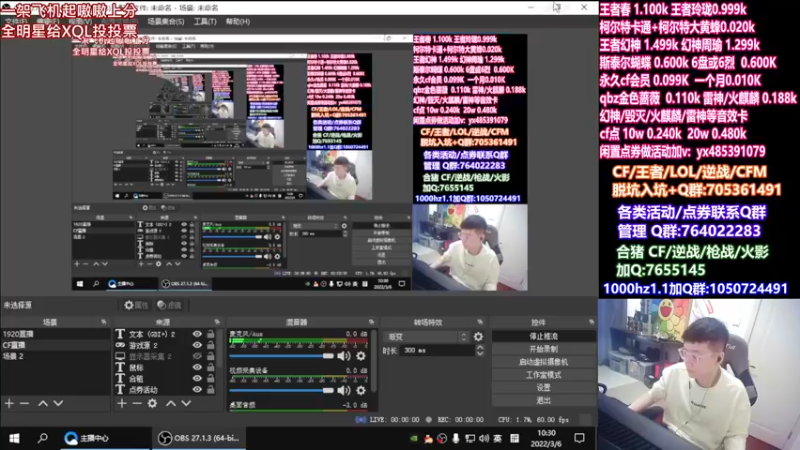Move the selected source down
Viewport: 800px width, 450px height.
coord(186,404)
